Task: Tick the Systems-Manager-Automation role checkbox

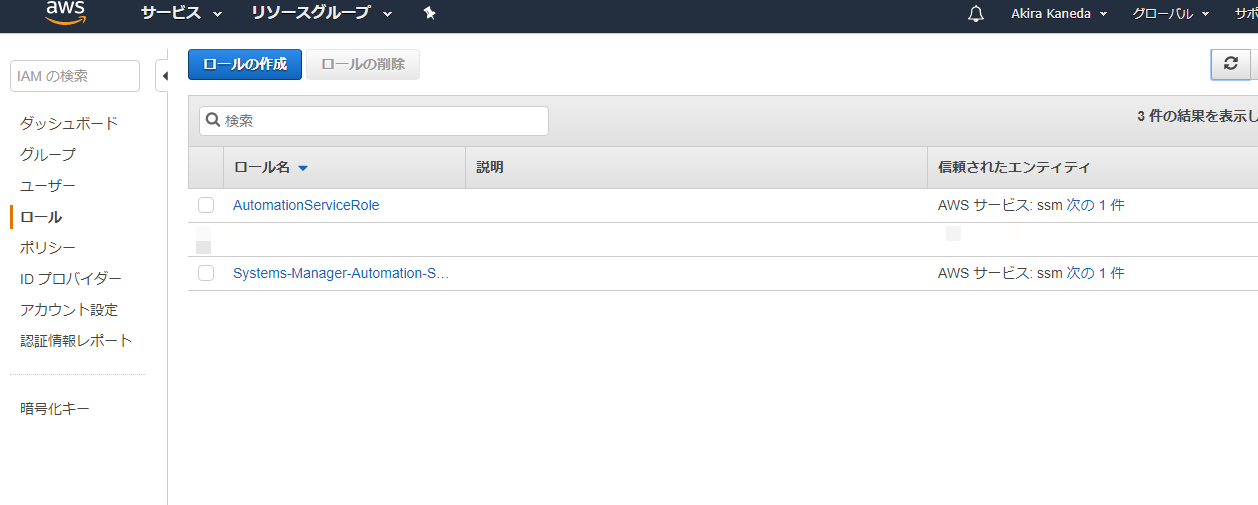Action: click(x=206, y=273)
